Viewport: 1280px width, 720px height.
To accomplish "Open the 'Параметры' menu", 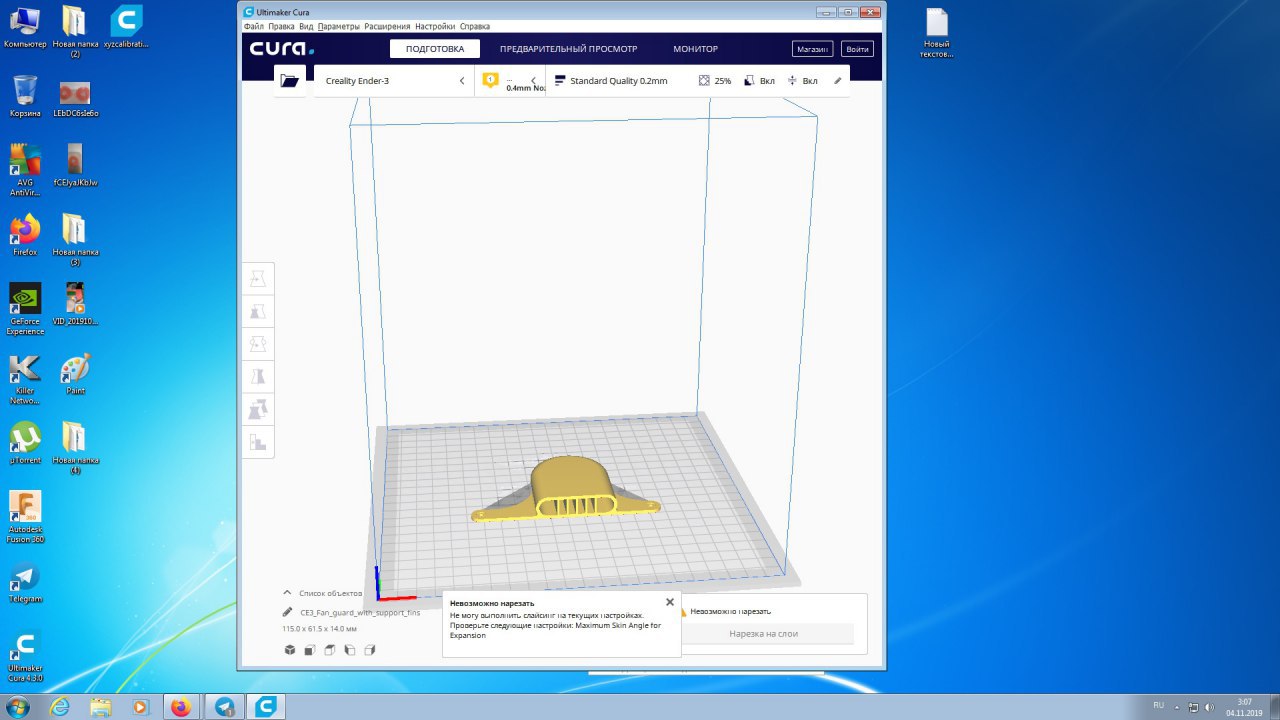I will (x=338, y=26).
